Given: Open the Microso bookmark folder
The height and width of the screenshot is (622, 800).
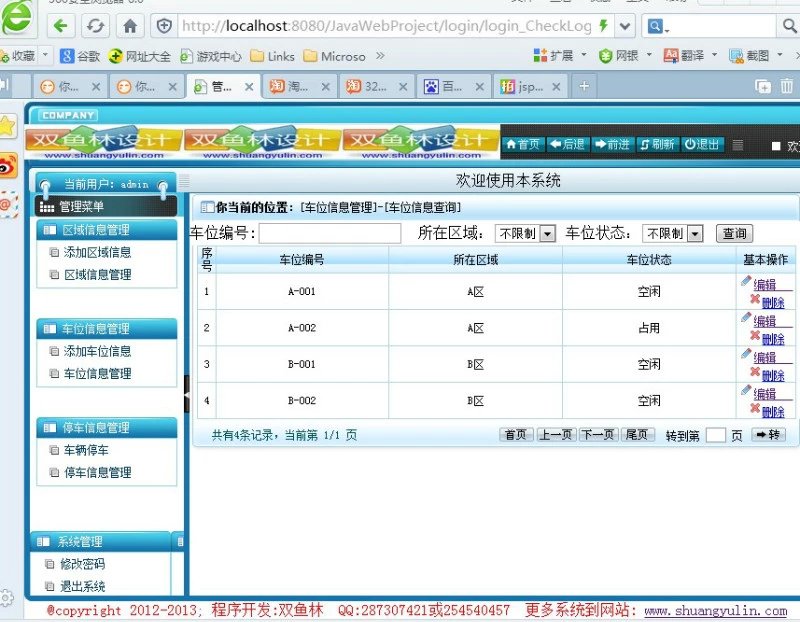Looking at the screenshot, I should [334, 56].
